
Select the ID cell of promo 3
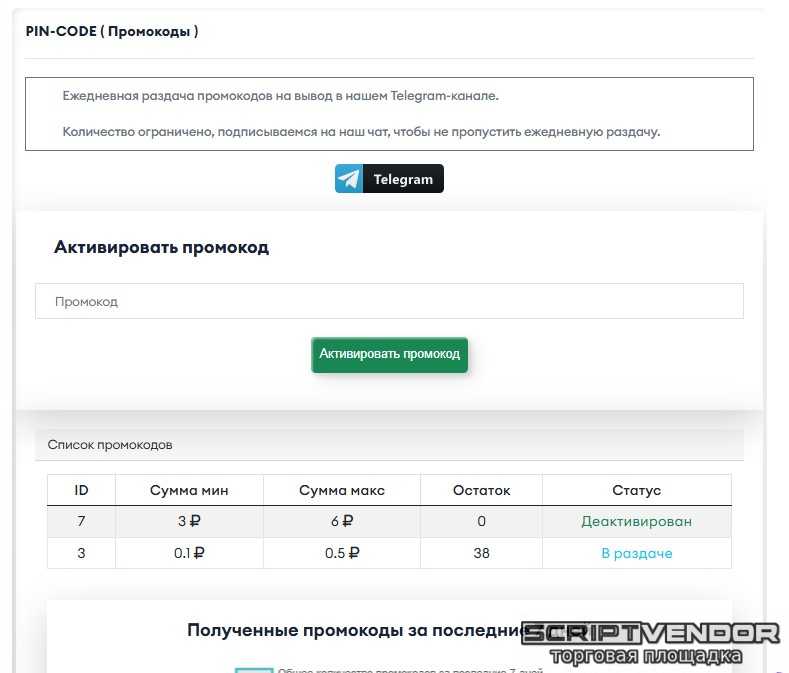[82, 553]
